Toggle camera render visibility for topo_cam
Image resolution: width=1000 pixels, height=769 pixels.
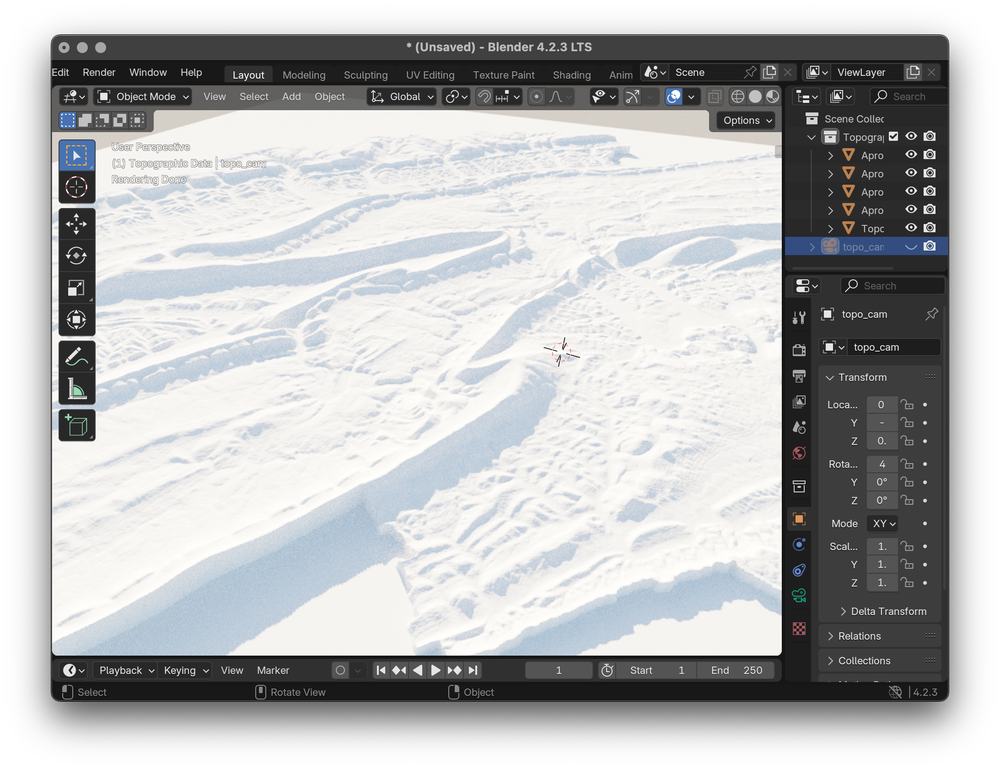[929, 246]
